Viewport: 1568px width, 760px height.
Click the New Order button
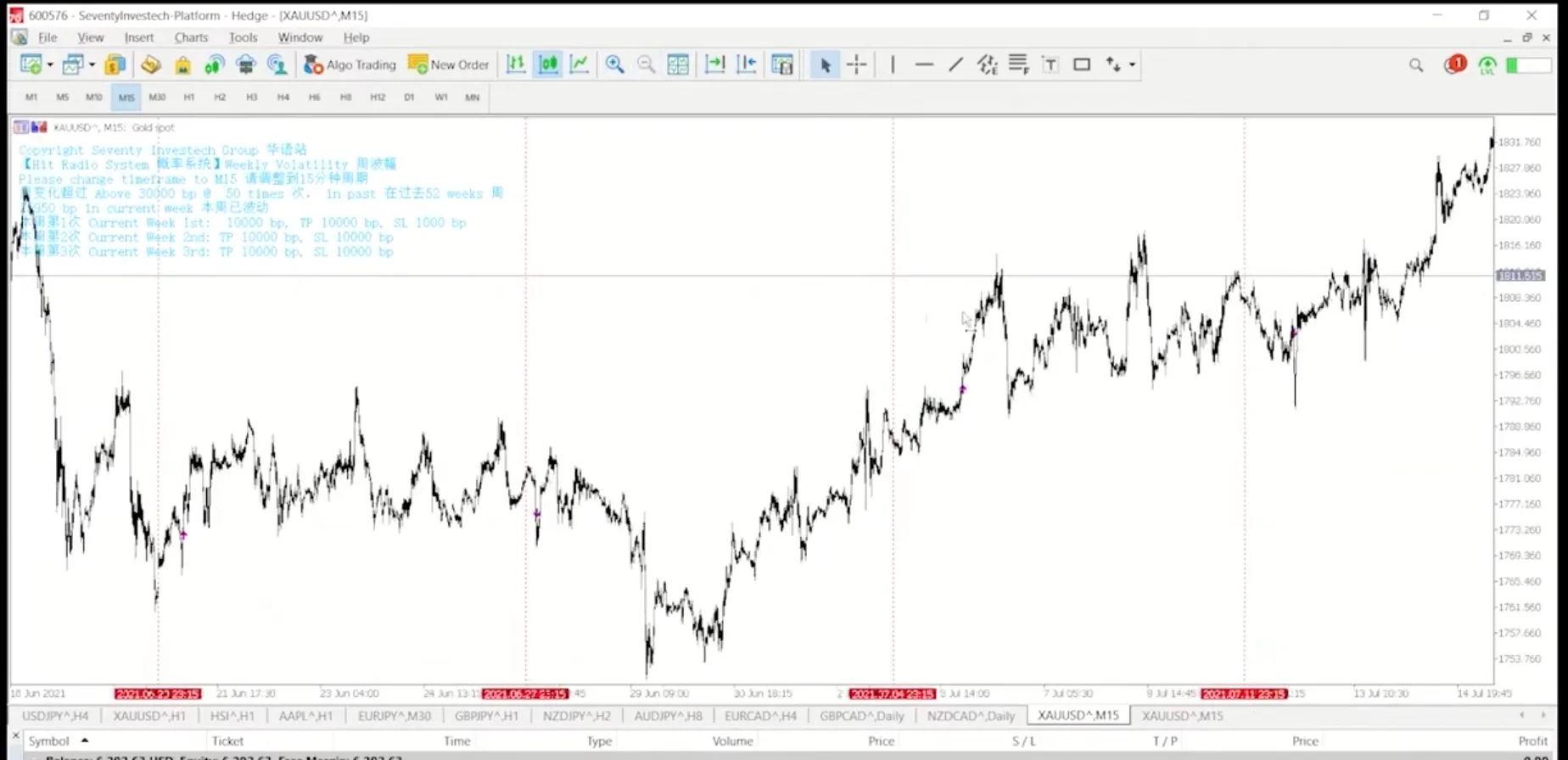448,64
